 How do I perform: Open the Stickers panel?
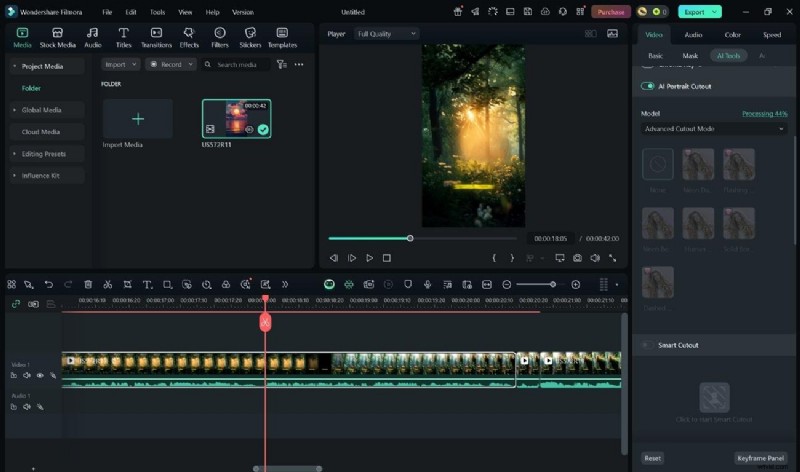tap(250, 38)
